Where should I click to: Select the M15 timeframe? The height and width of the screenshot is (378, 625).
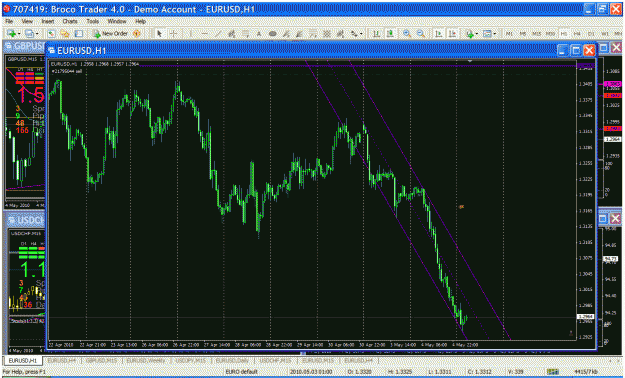[537, 34]
